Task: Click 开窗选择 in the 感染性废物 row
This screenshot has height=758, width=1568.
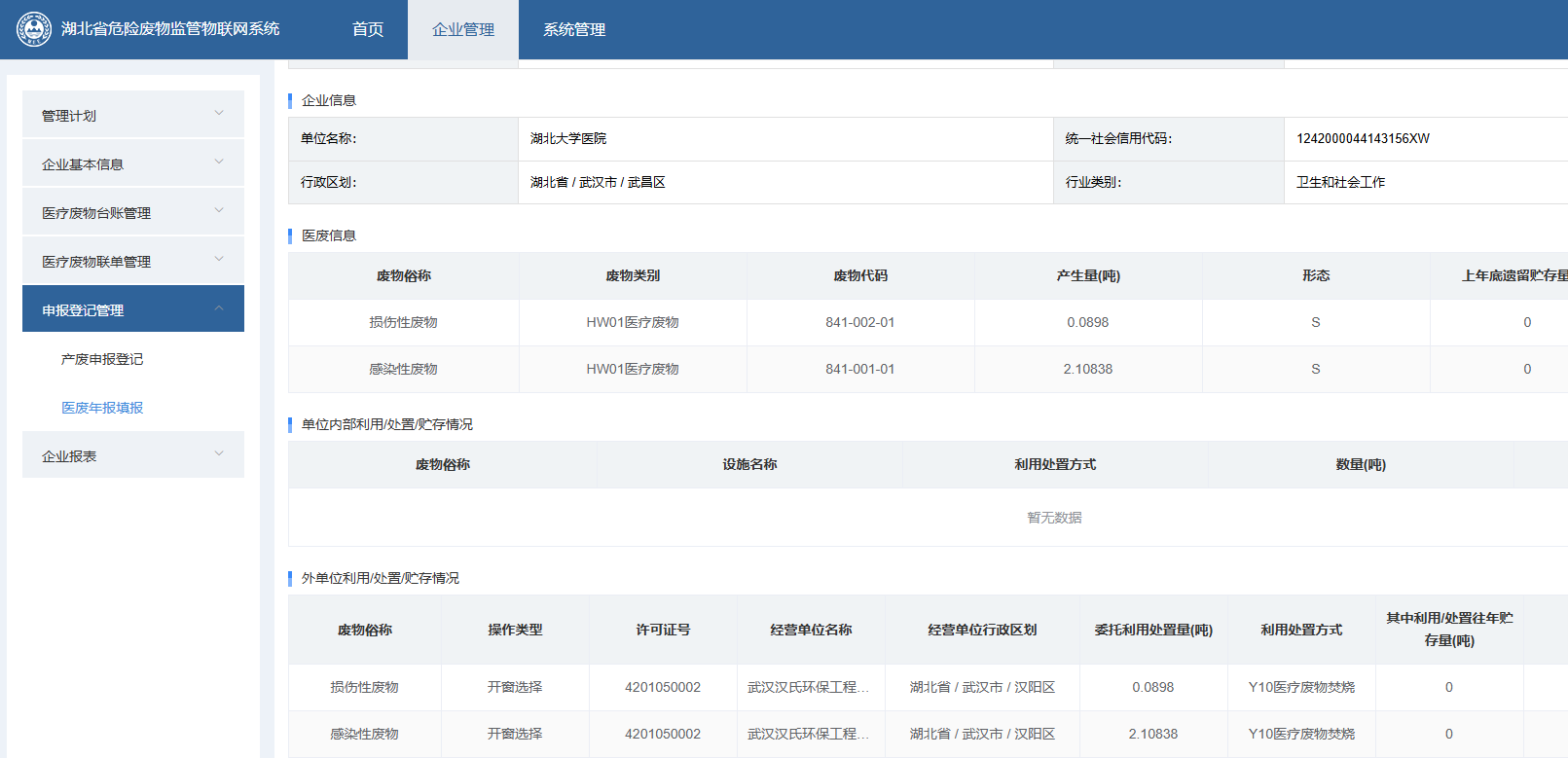Action: coord(515,734)
